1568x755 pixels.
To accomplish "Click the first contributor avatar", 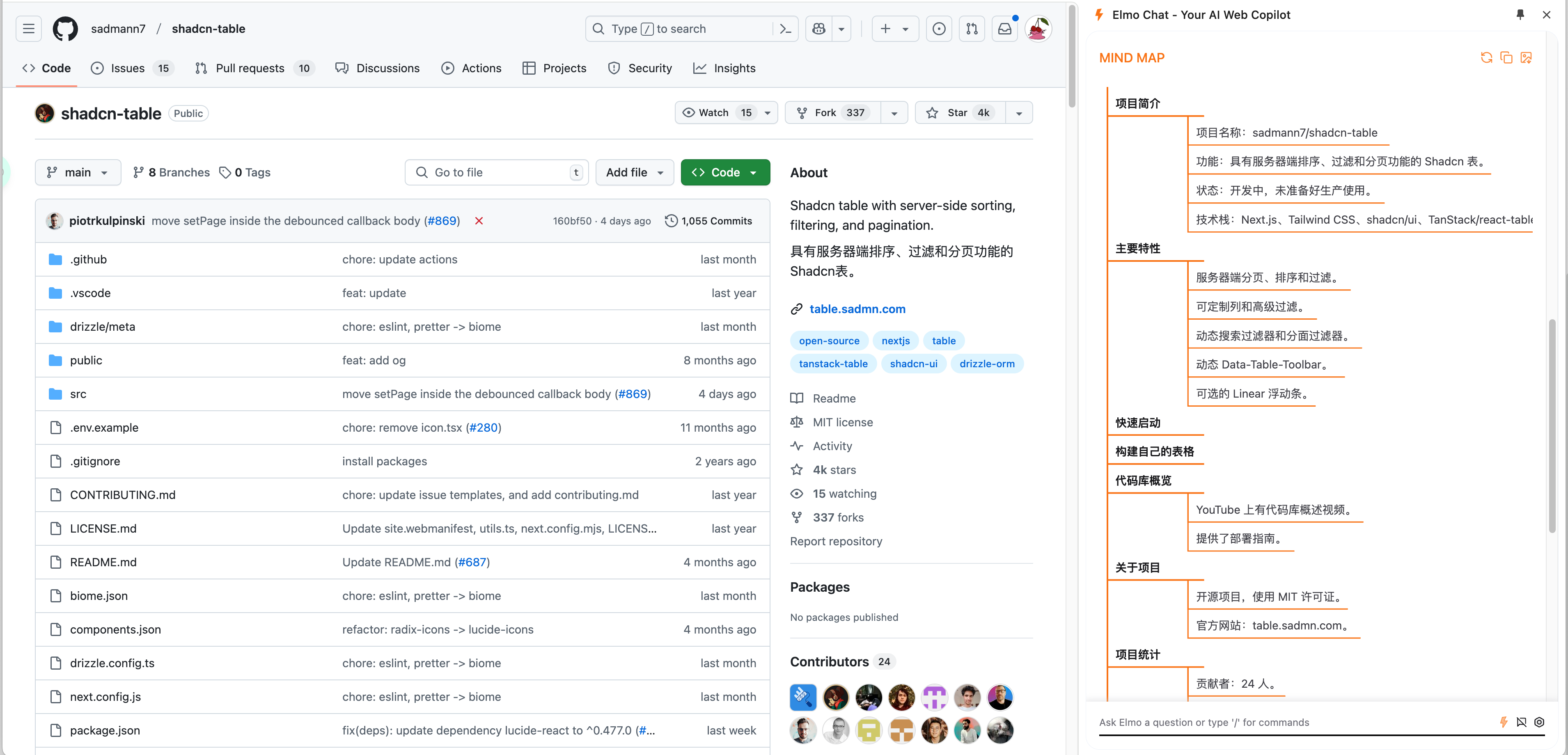I will coord(803,698).
